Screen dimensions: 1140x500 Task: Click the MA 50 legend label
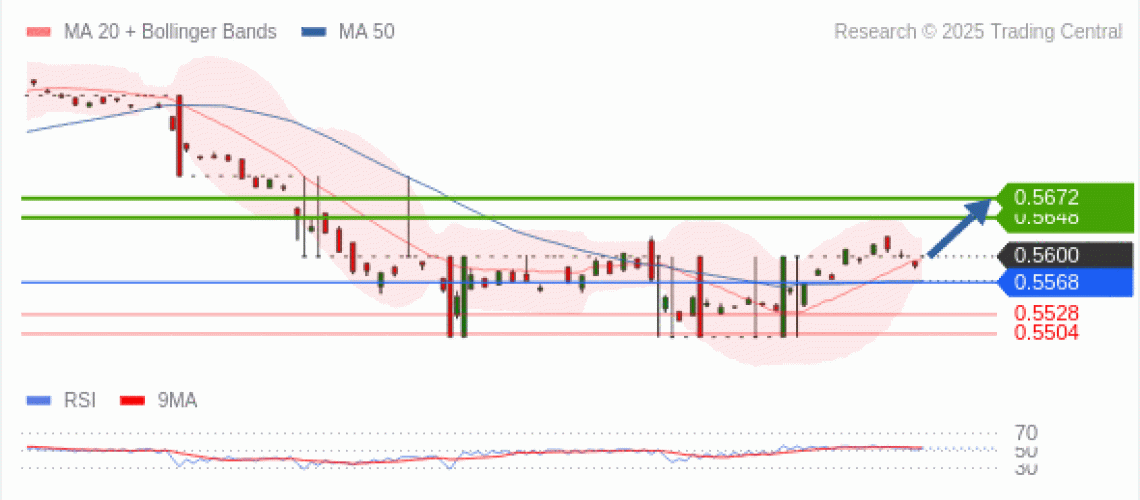tap(366, 32)
